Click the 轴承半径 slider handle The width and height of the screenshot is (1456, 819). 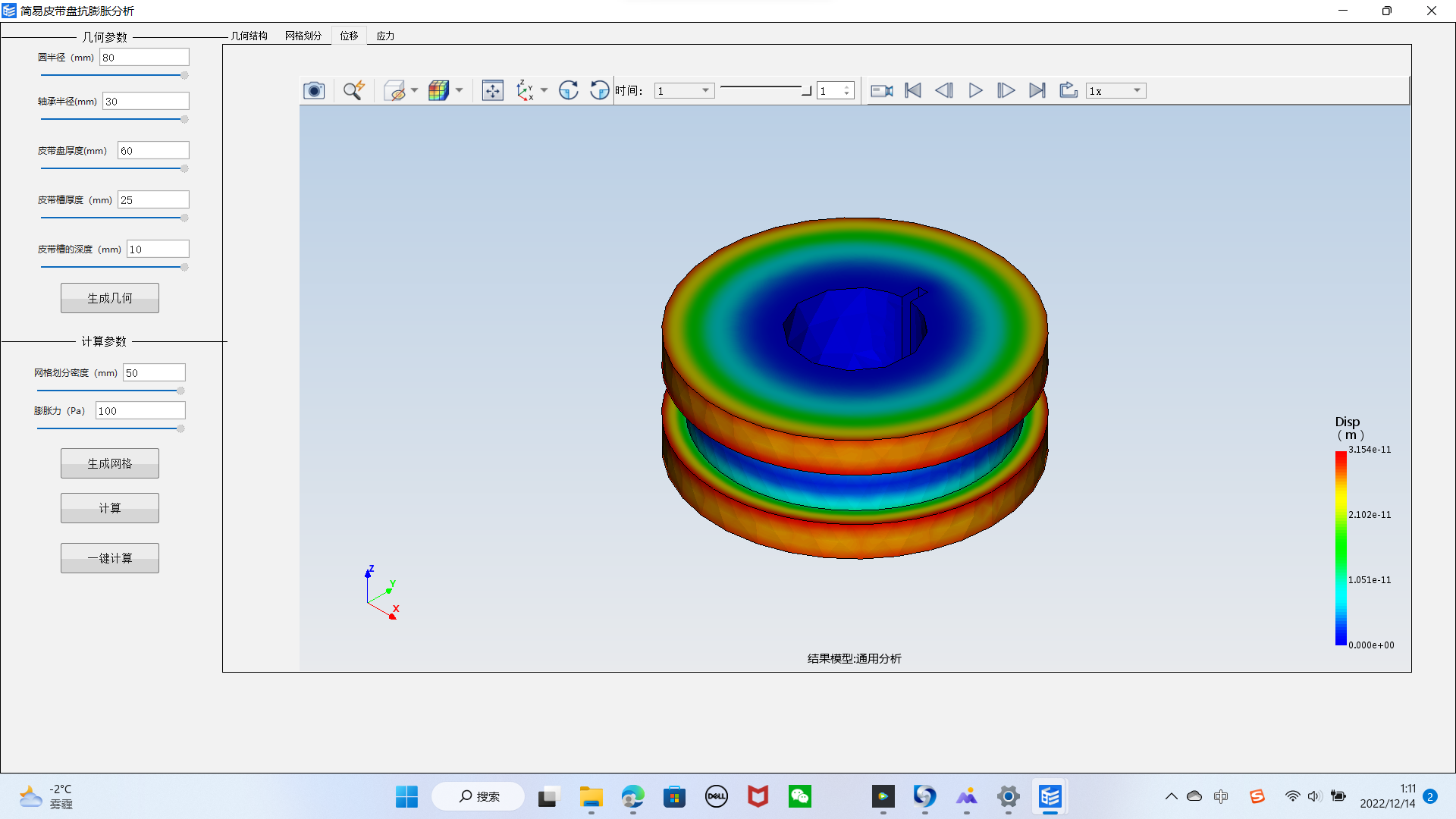[184, 119]
